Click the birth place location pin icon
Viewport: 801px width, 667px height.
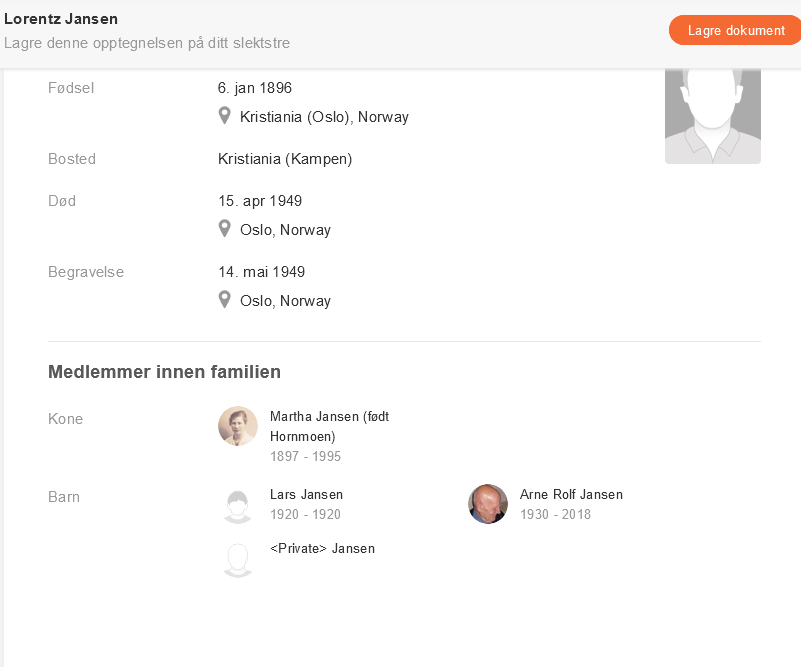(225, 116)
